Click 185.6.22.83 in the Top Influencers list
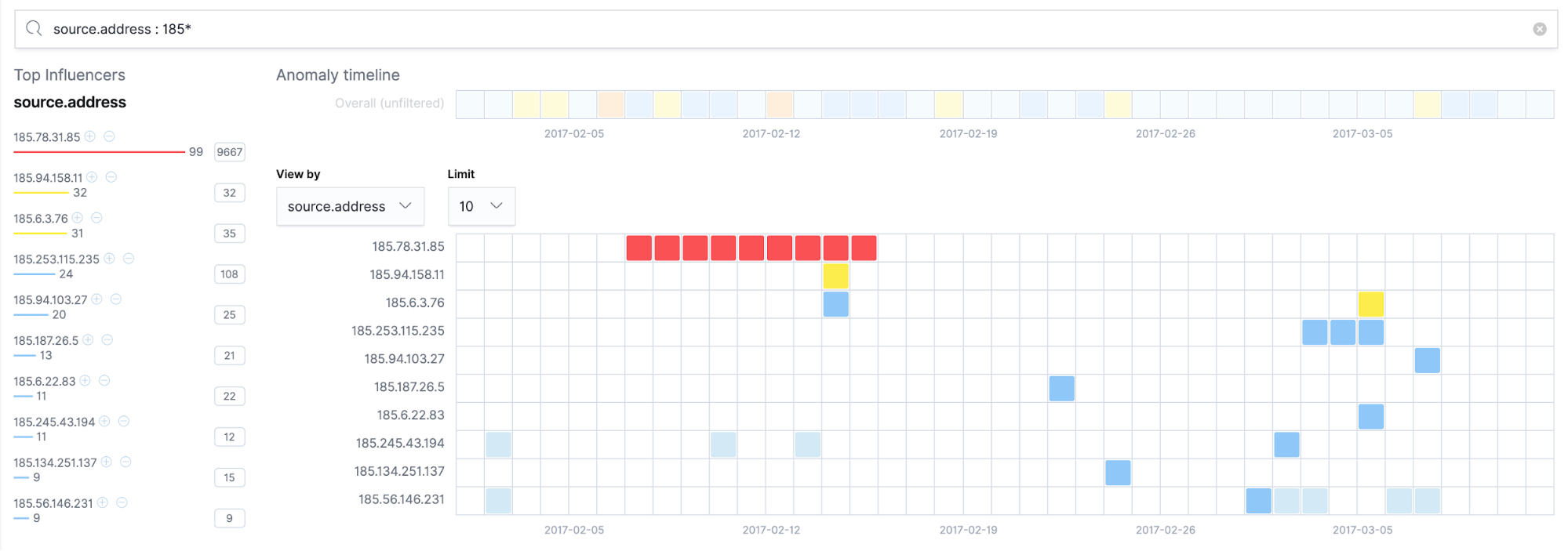 click(45, 382)
